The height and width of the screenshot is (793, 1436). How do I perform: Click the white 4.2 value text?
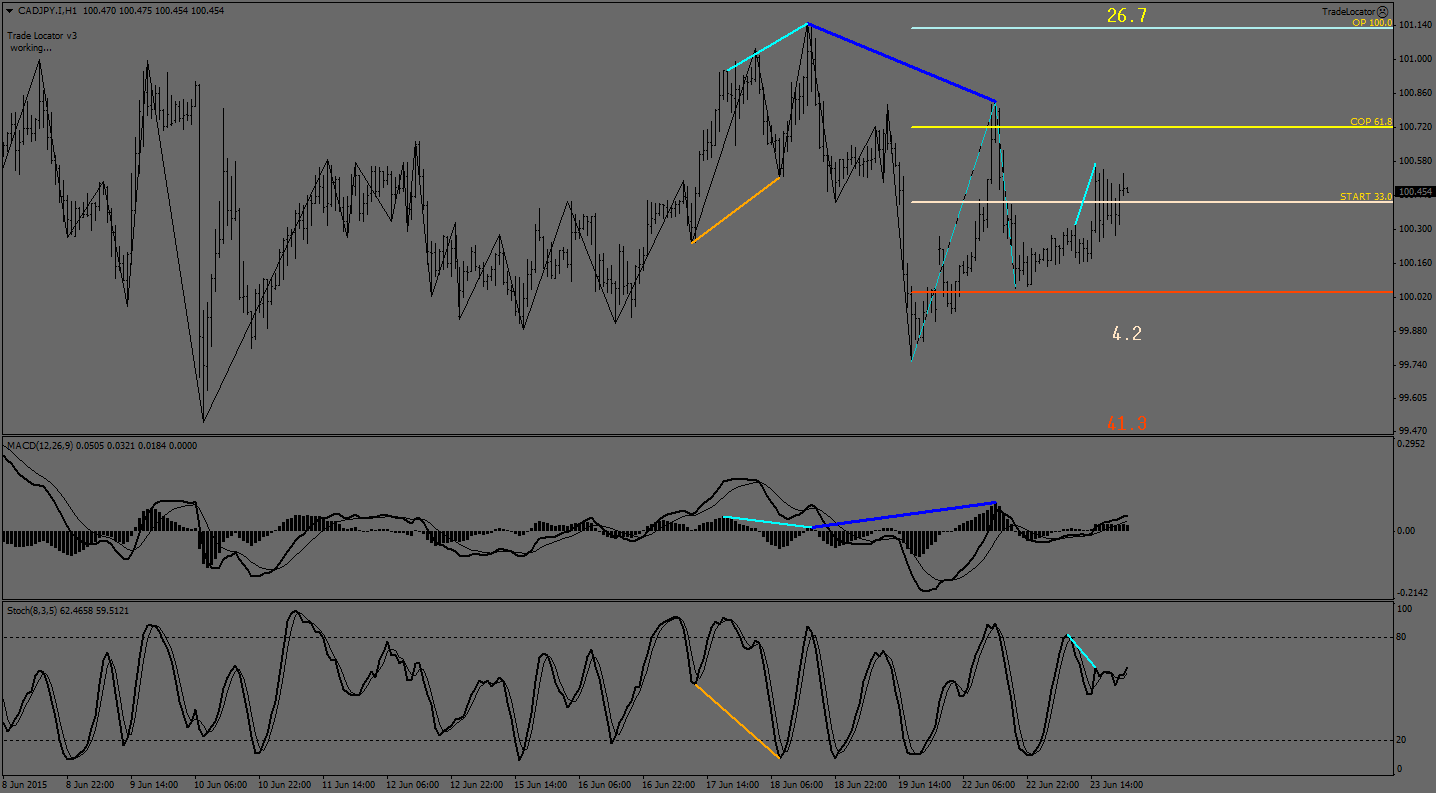tap(1126, 334)
